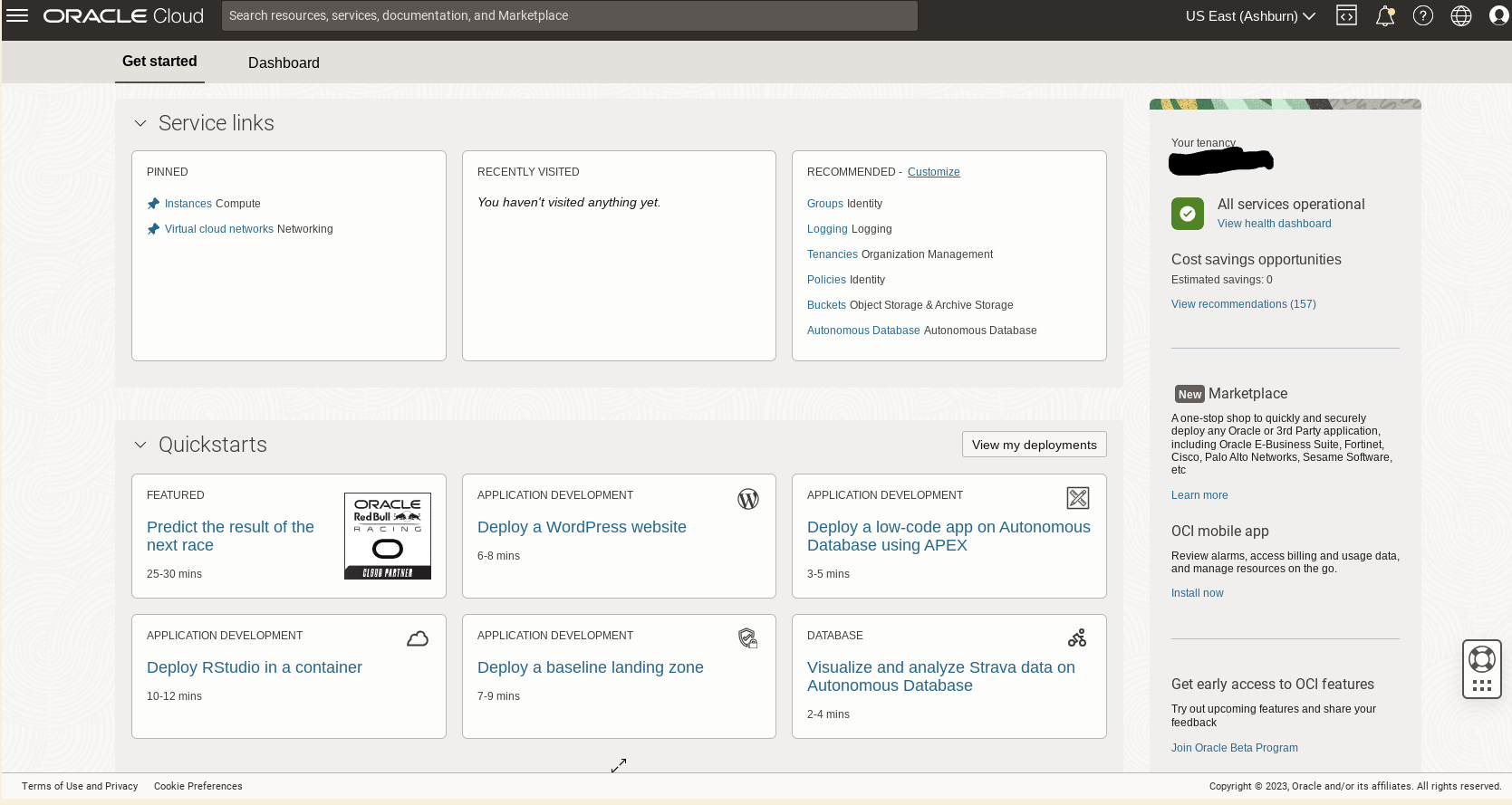This screenshot has height=805, width=1512.
Task: Open the user profile avatar menu
Action: coord(1499,15)
